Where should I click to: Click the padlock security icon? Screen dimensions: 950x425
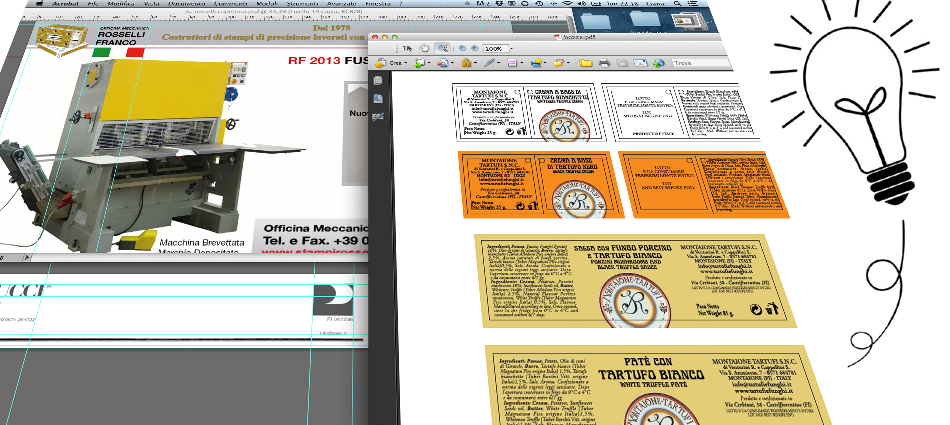pos(466,62)
